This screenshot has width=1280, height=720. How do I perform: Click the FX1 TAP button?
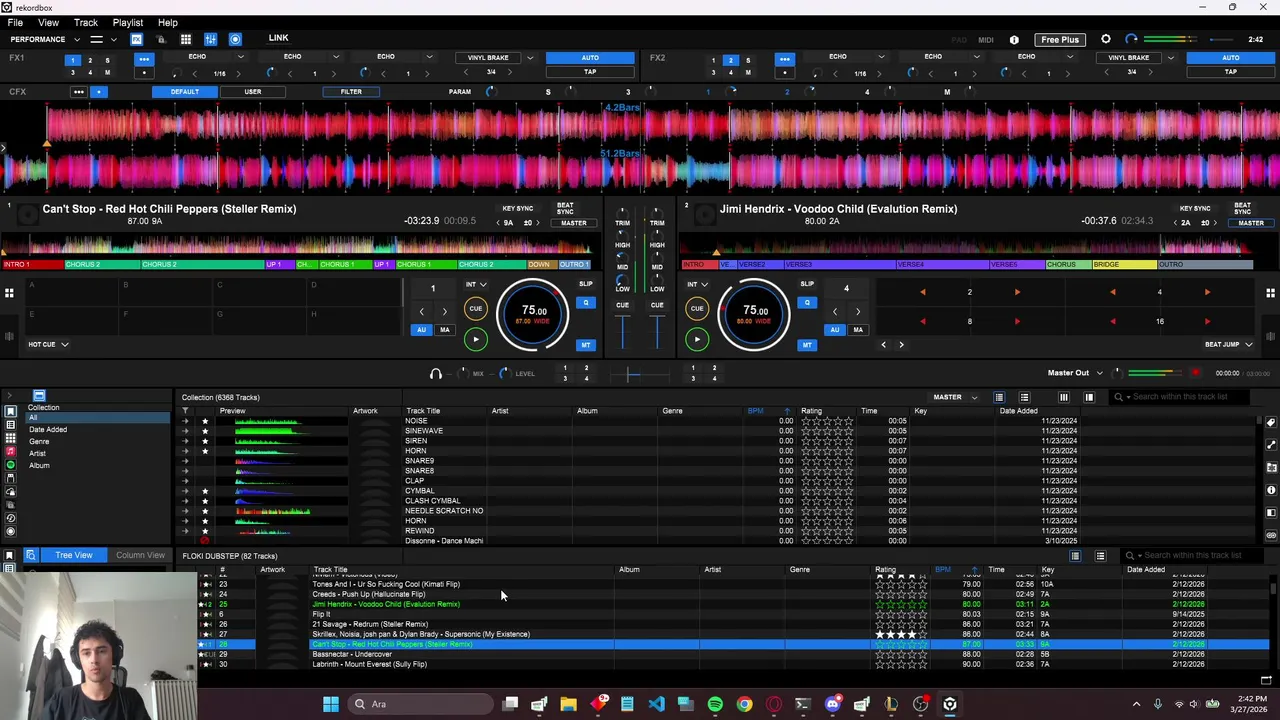[x=590, y=72]
